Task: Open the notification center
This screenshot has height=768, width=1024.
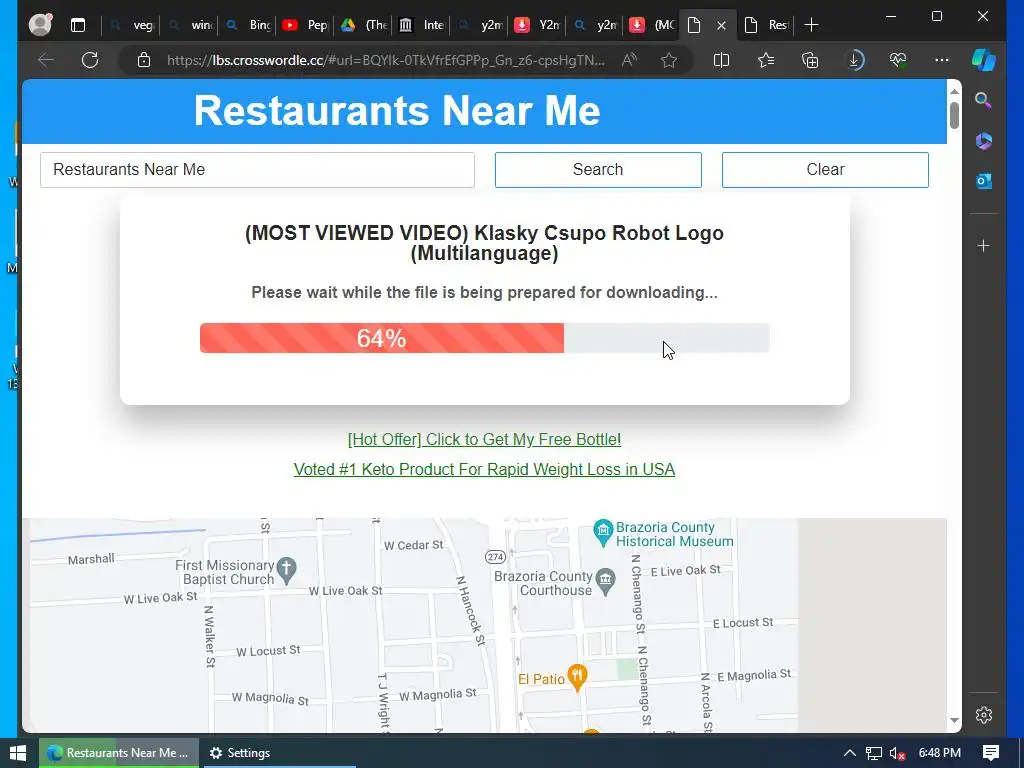Action: click(991, 753)
